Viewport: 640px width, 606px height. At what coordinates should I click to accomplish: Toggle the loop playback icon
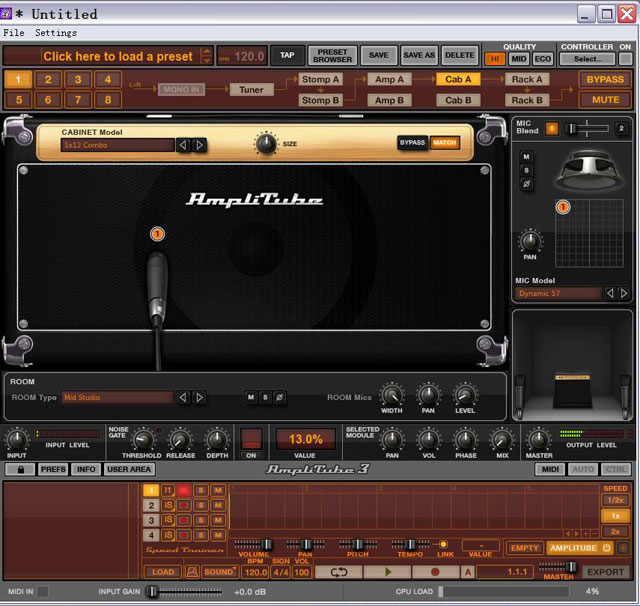coord(336,572)
